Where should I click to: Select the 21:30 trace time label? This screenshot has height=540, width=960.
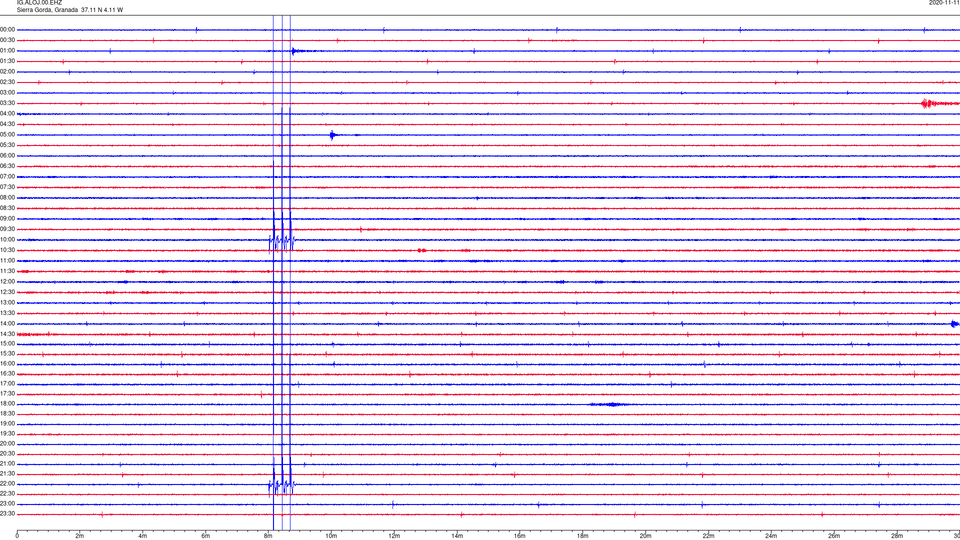point(7,474)
